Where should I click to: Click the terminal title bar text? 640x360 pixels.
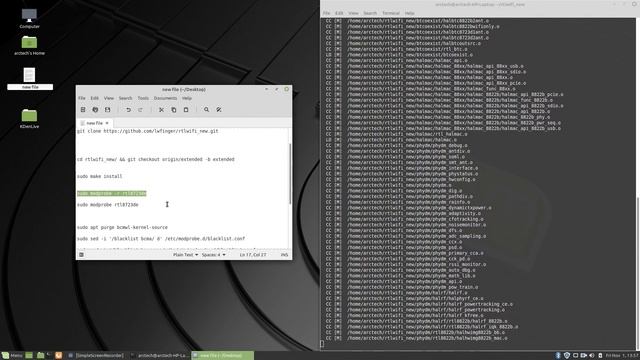click(480, 4)
